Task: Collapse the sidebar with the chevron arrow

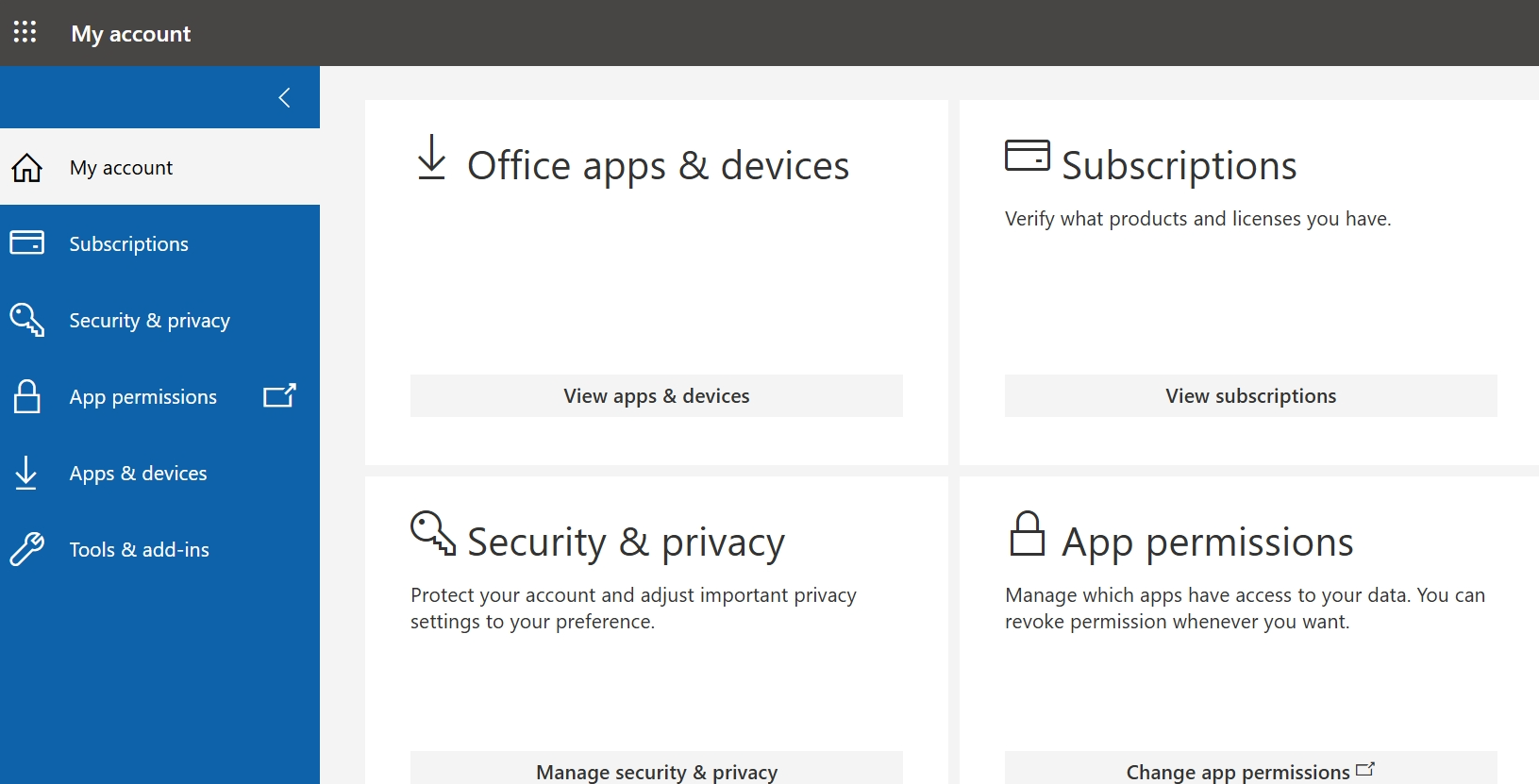Action: (x=284, y=97)
